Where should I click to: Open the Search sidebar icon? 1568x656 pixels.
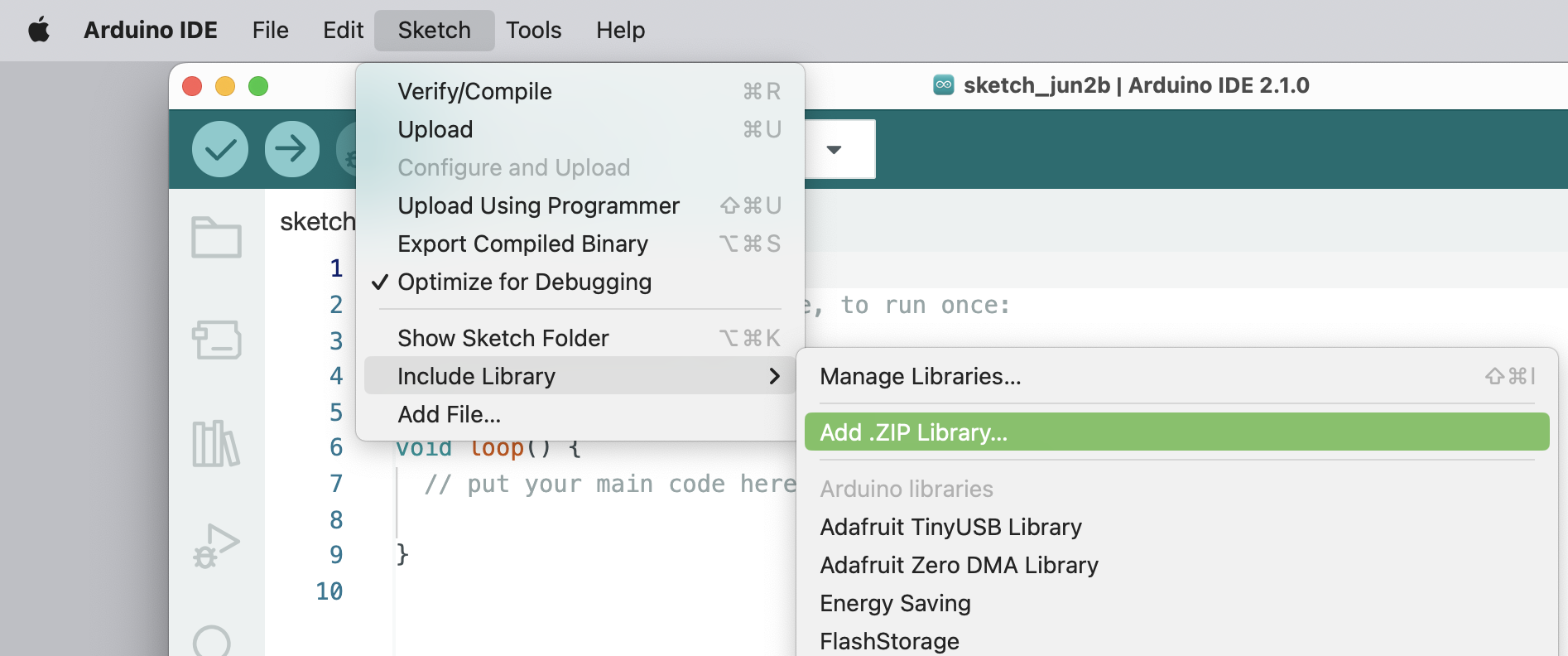tap(212, 640)
